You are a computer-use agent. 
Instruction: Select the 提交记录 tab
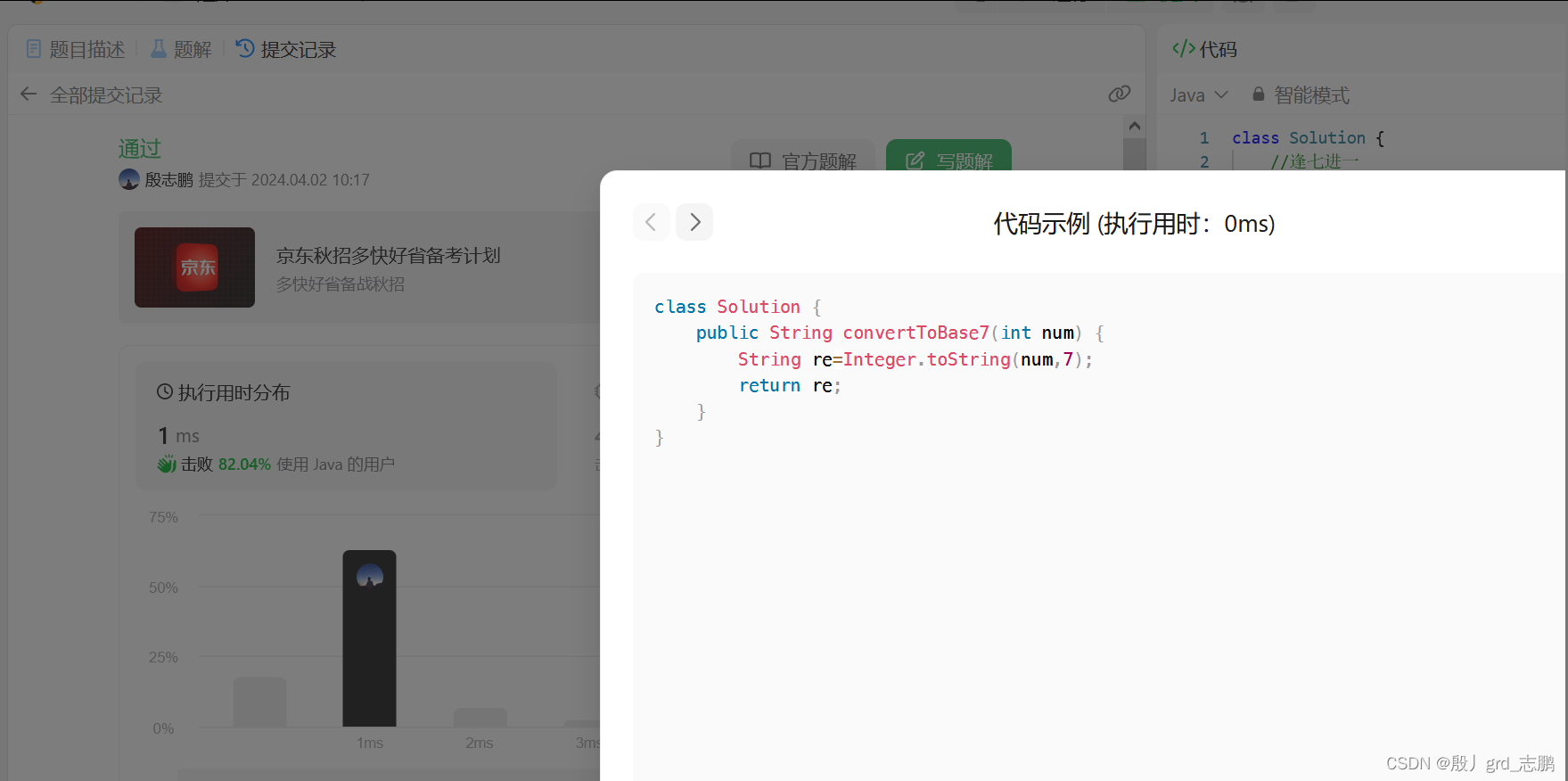(x=286, y=49)
